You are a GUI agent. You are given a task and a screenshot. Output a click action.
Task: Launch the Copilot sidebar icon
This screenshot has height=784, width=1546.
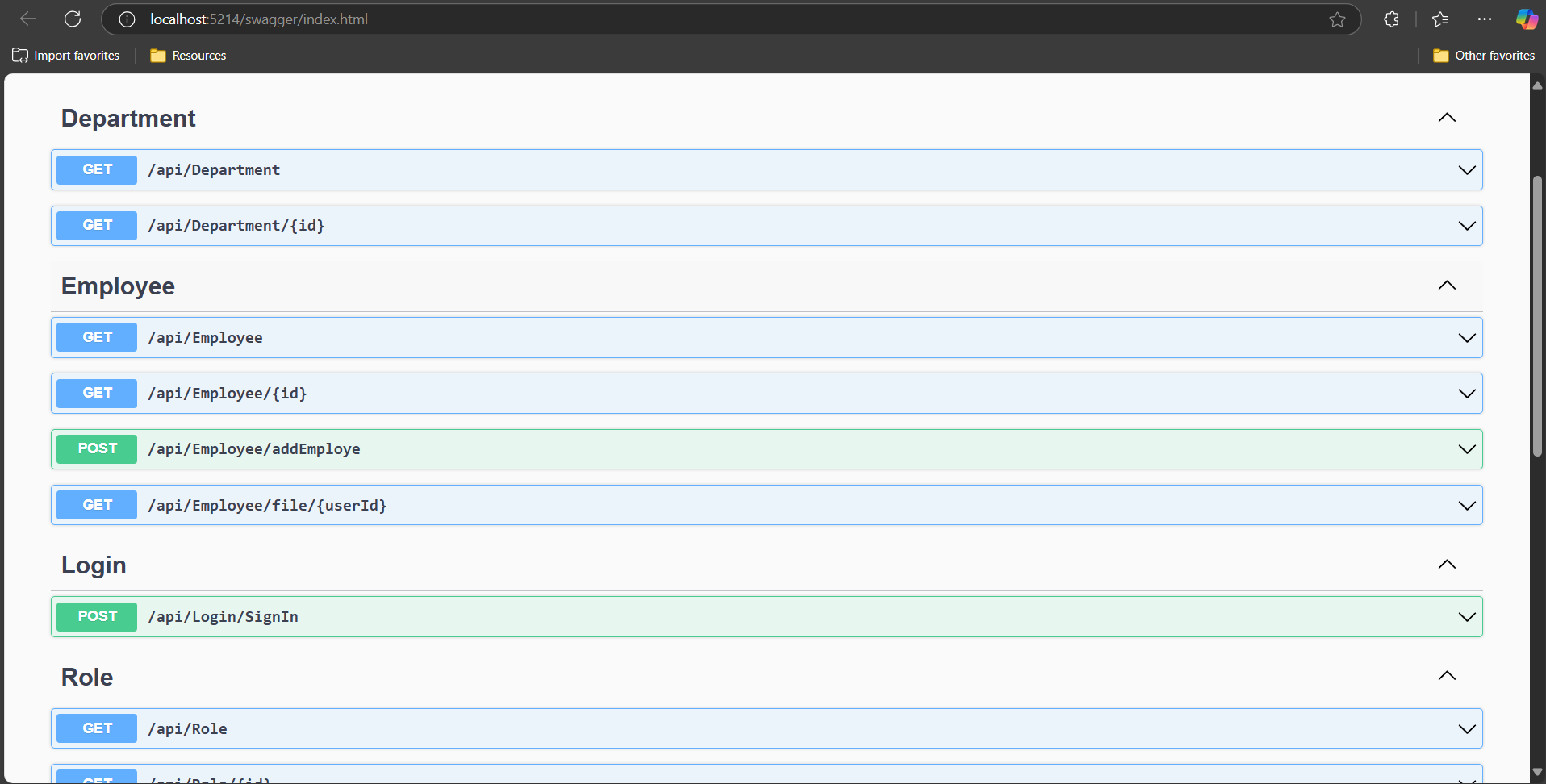pyautogui.click(x=1527, y=19)
